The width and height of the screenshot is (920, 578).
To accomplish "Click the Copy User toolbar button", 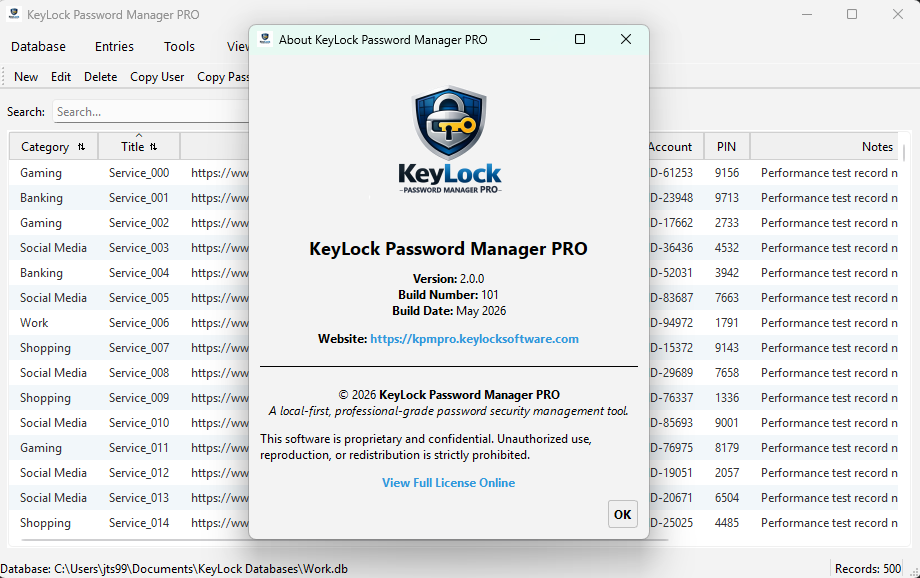I will tap(157, 77).
